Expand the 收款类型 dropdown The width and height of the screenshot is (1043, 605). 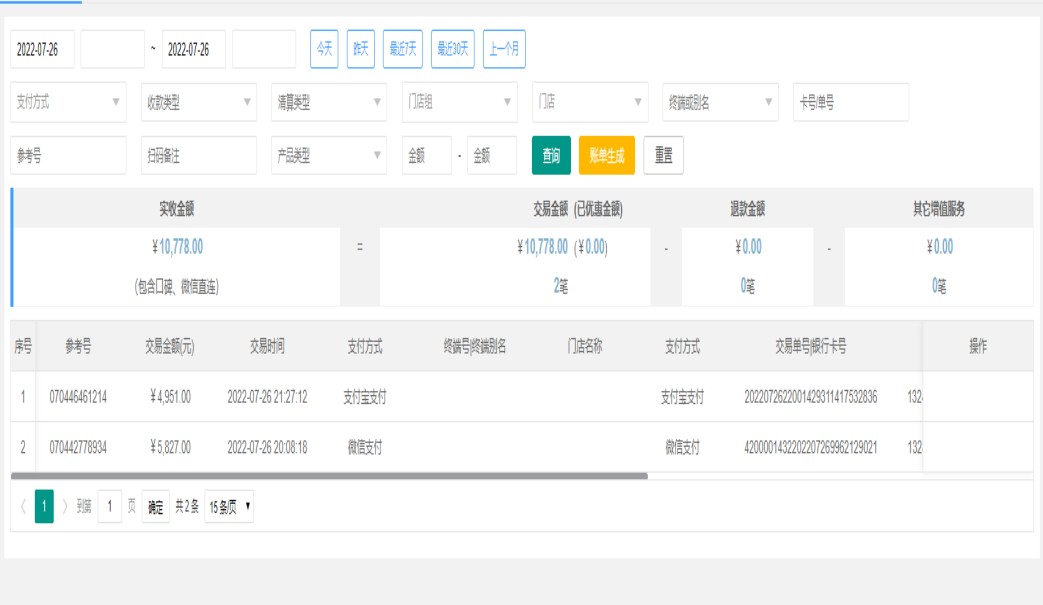[x=198, y=101]
